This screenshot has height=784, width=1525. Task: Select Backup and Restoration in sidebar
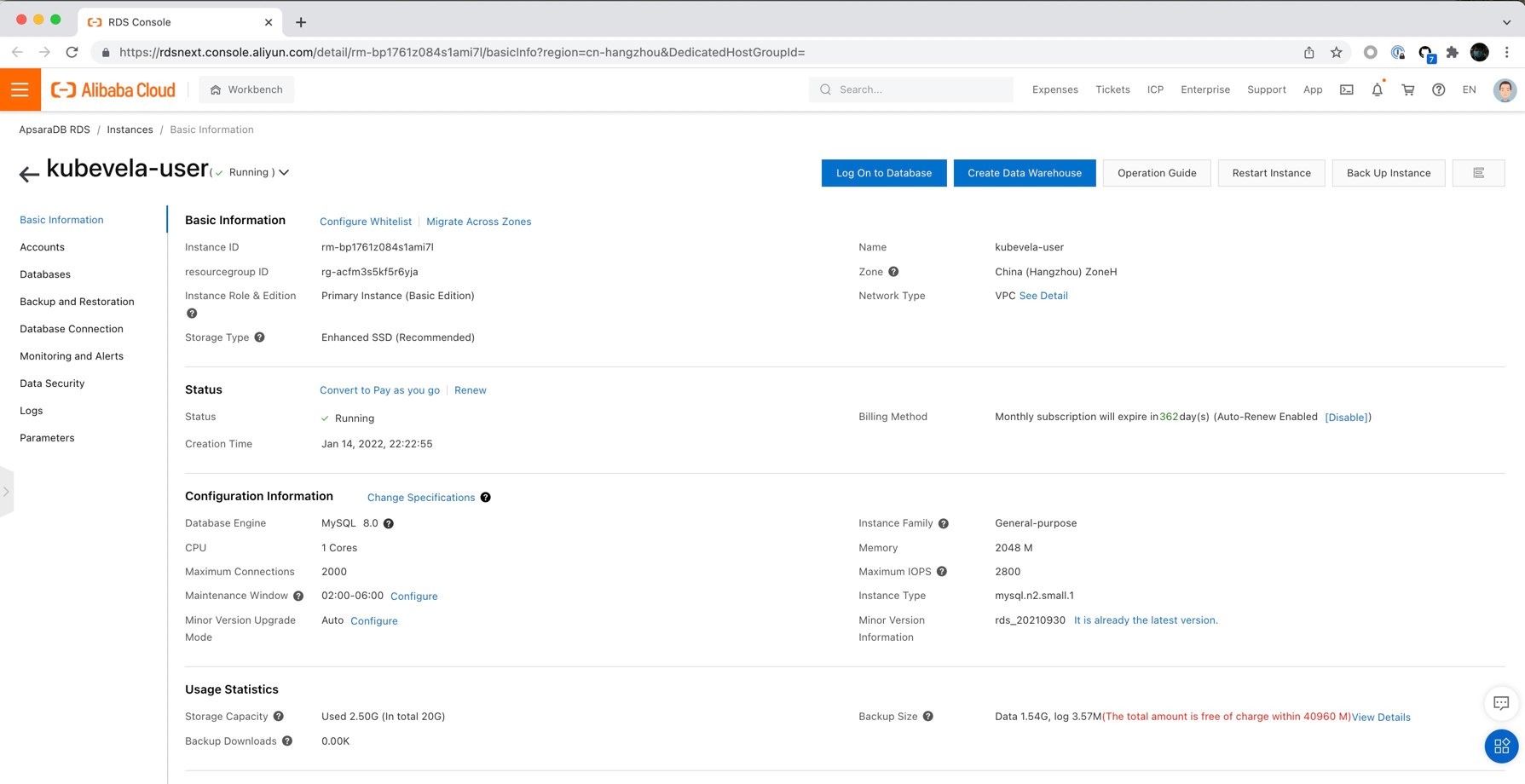[77, 302]
